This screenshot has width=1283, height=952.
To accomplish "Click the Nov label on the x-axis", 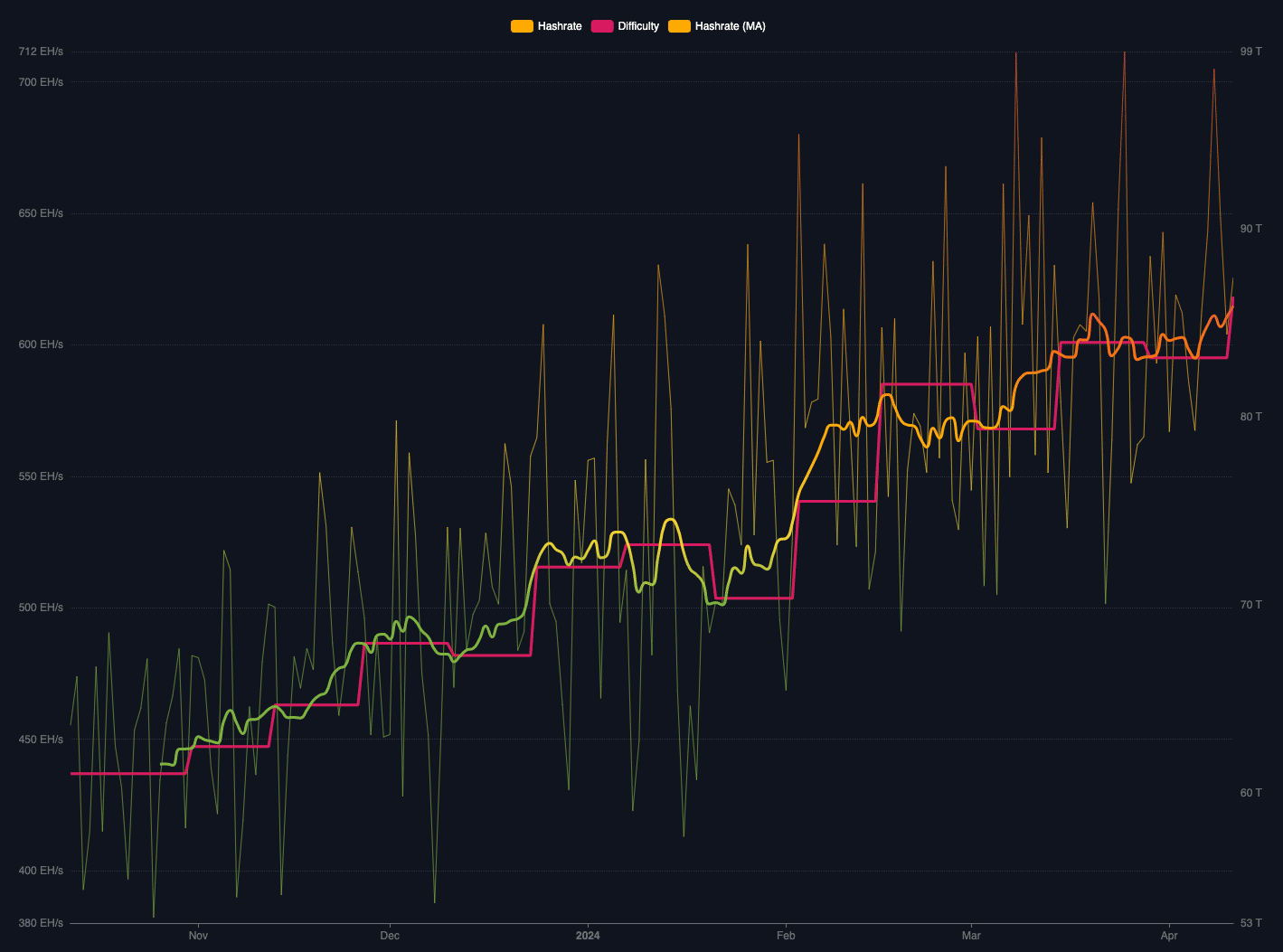I will [x=198, y=936].
